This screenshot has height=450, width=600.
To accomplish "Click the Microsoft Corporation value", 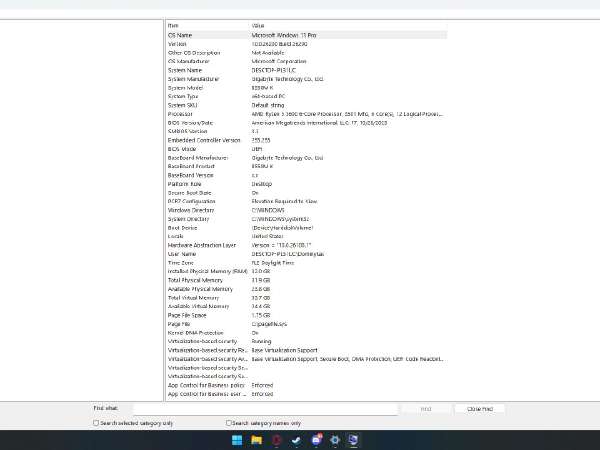I will (x=279, y=61).
